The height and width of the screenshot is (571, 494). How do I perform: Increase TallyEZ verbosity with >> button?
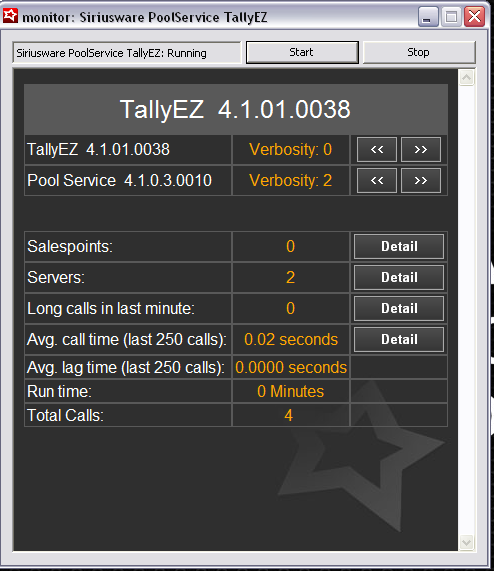420,149
